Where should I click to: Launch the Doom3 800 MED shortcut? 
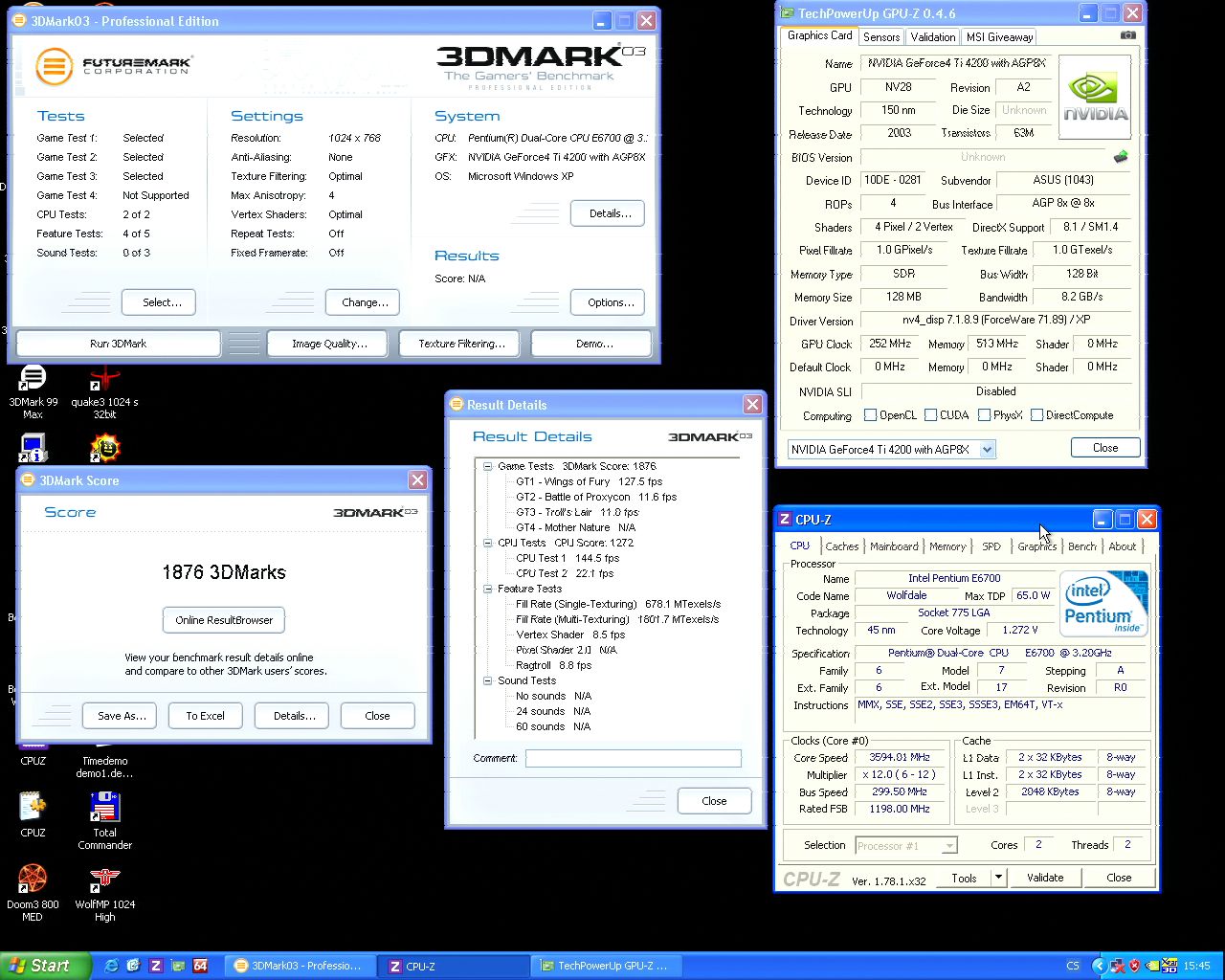click(x=33, y=893)
